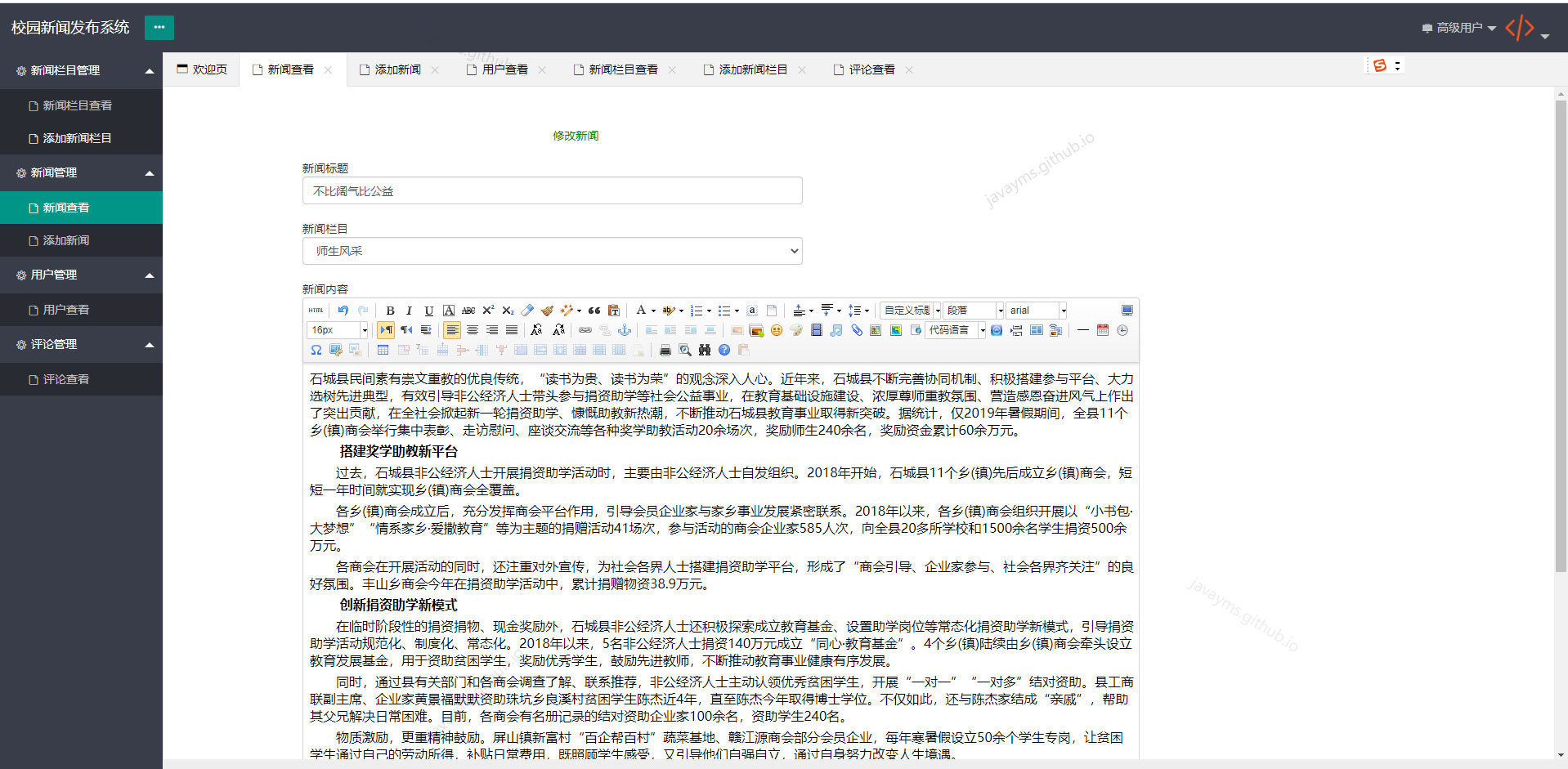Toggle editor fullscreen mode
This screenshot has height=769, width=1568.
(1127, 311)
